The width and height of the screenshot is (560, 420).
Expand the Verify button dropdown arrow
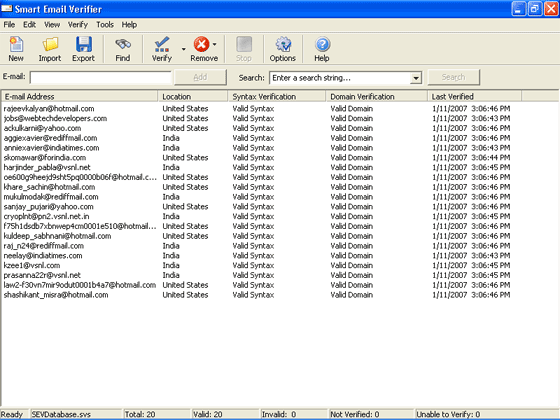coord(184,49)
